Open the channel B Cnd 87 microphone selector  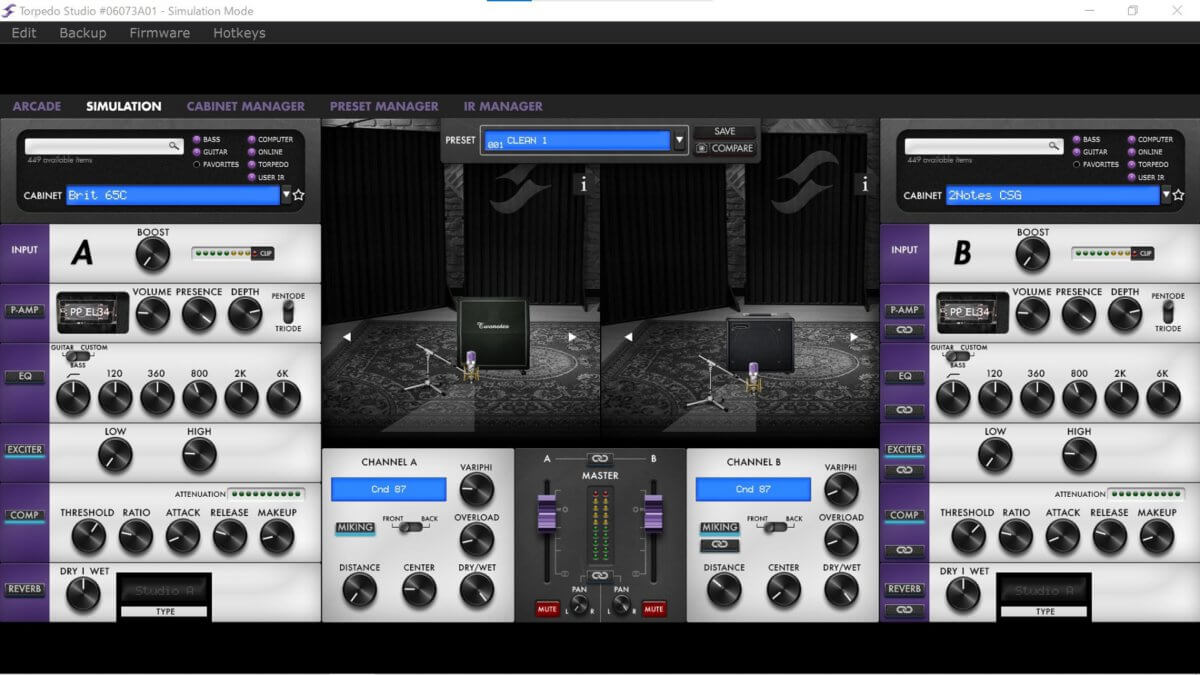tap(753, 489)
